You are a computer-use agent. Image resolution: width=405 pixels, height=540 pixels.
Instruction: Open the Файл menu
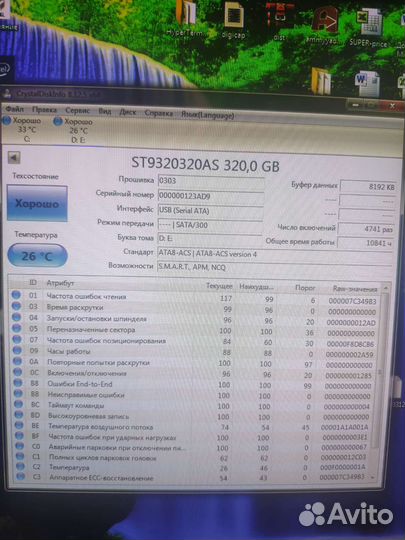pos(14,109)
